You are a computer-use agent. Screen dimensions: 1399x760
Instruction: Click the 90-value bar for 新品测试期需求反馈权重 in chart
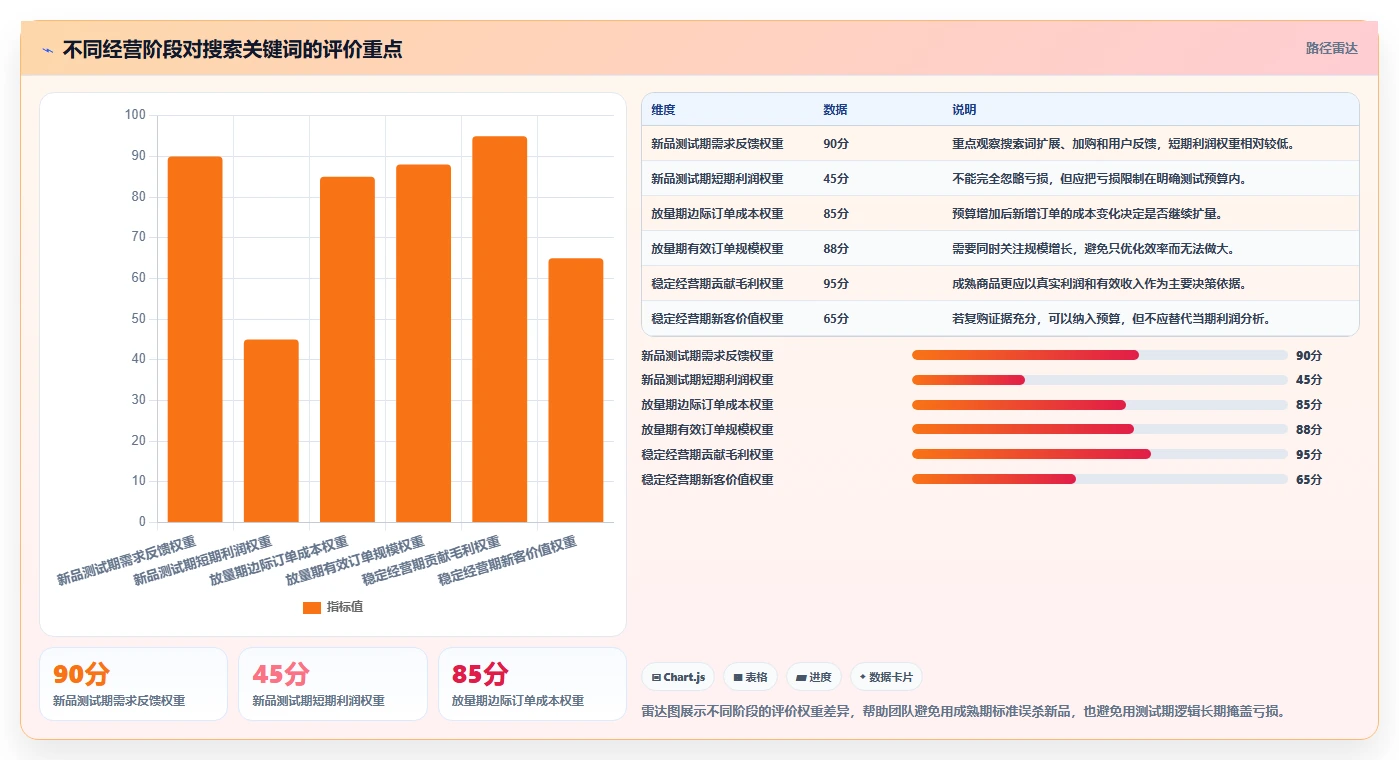pyautogui.click(x=195, y=339)
